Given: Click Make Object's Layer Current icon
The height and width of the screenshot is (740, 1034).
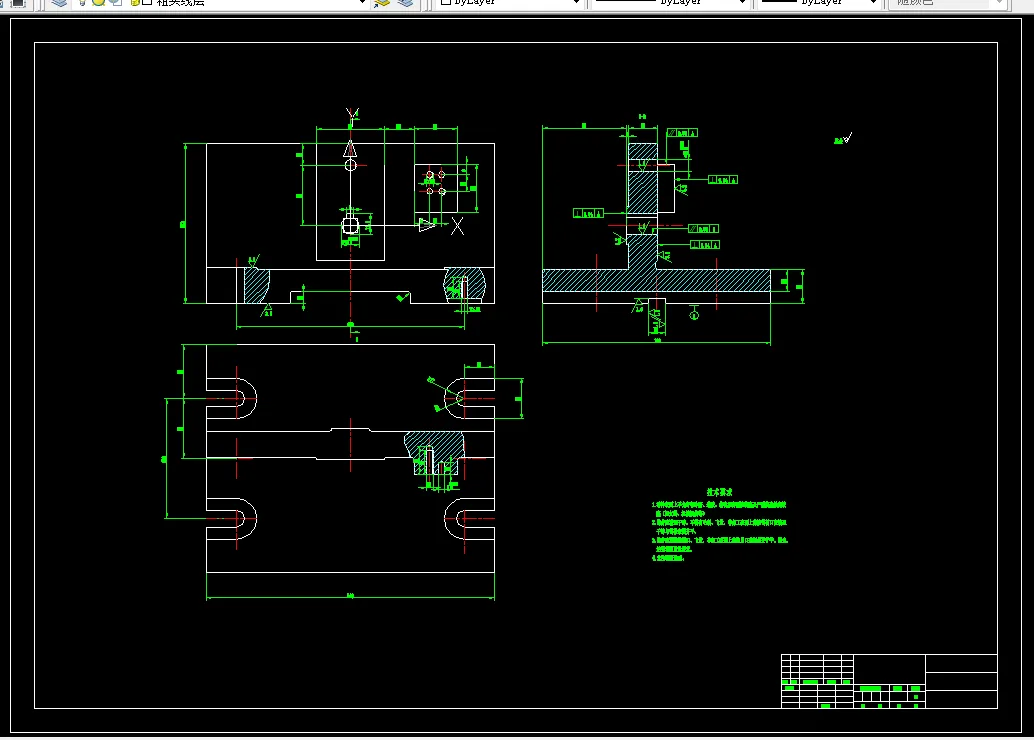Looking at the screenshot, I should (x=382, y=3).
